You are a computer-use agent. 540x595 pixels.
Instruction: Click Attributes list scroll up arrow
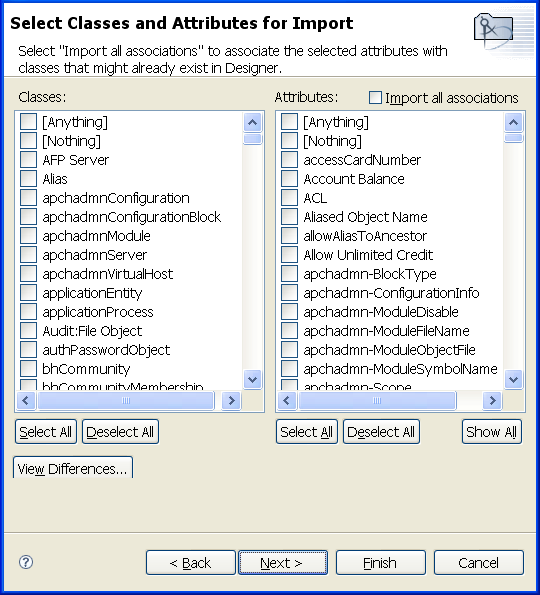click(513, 122)
